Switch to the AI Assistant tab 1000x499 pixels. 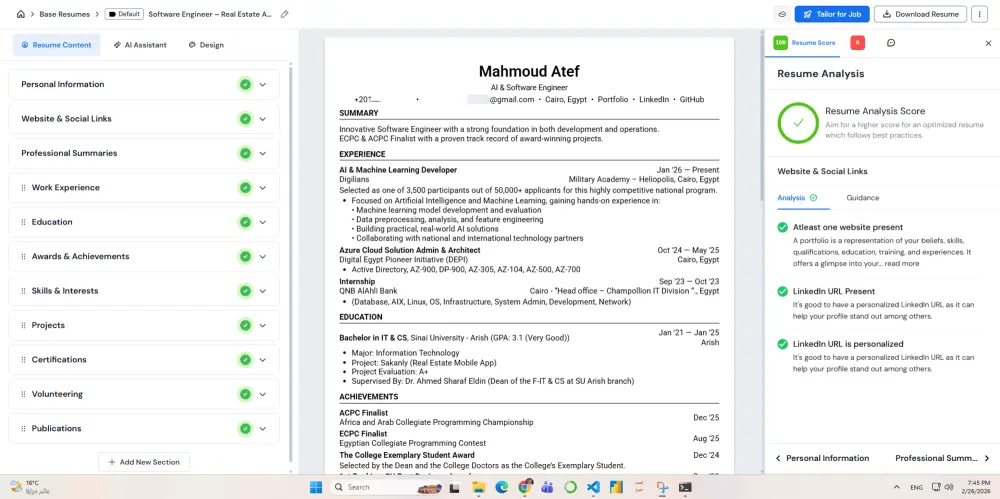point(140,45)
